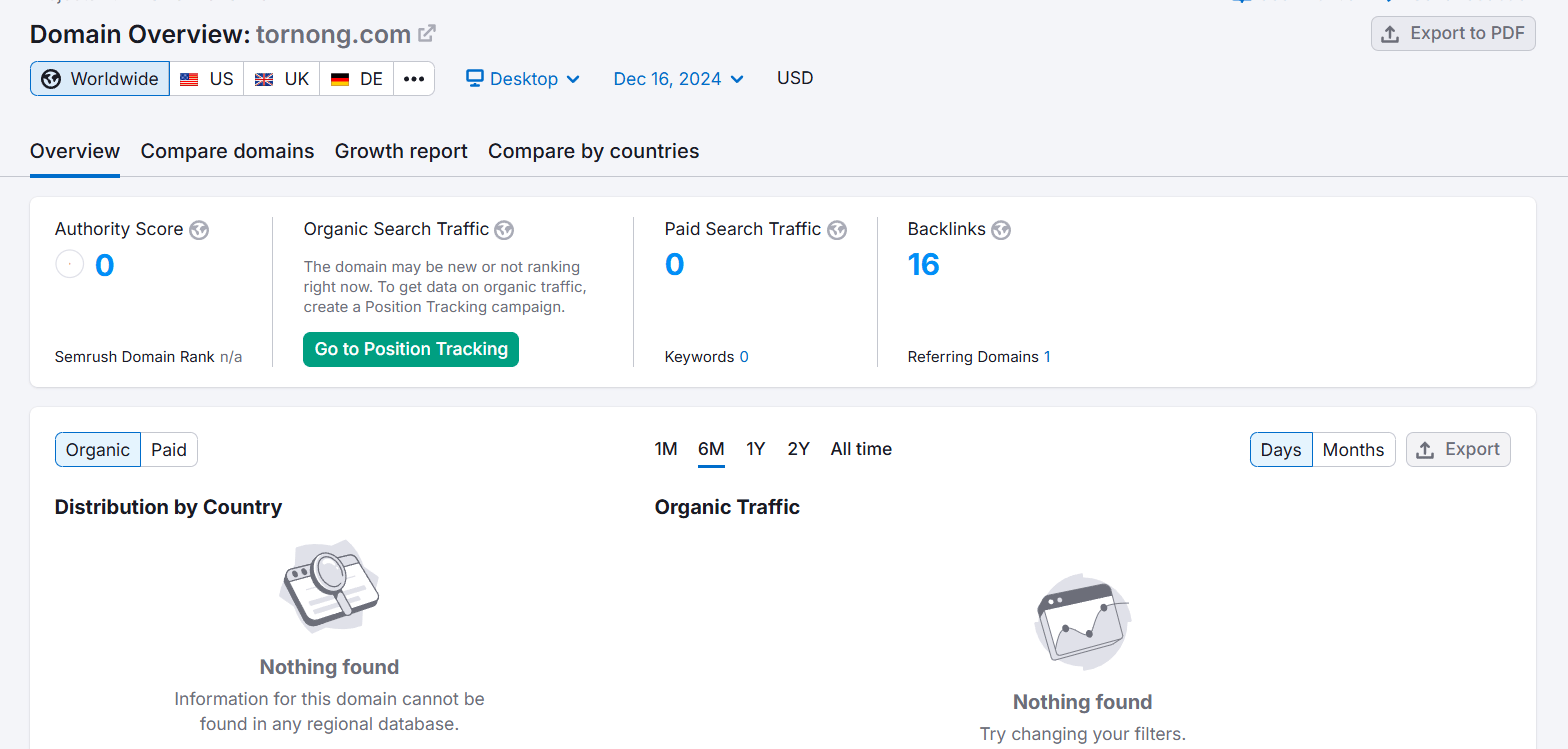This screenshot has height=749, width=1568.
Task: Open the paid Keywords value 0
Action: coord(744,357)
